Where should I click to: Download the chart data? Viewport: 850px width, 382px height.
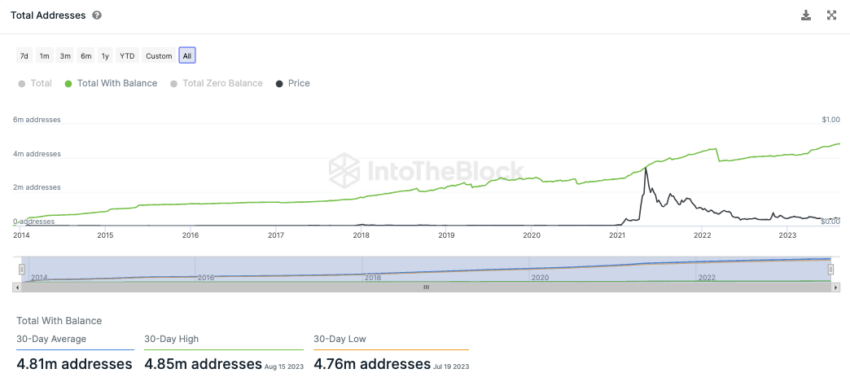[x=806, y=15]
